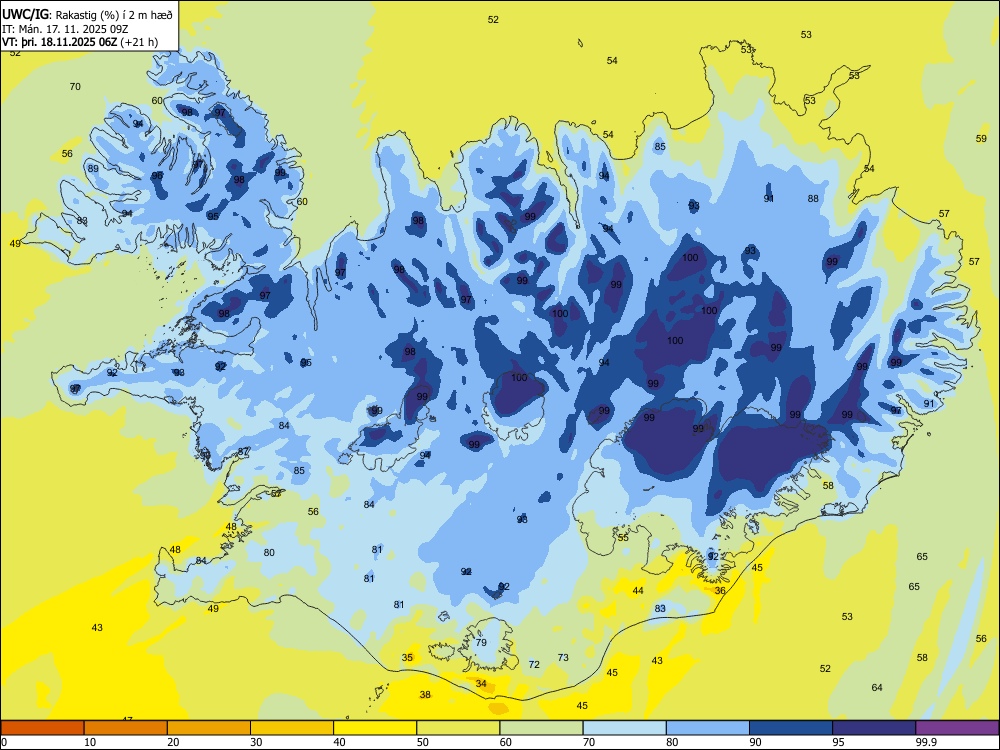Click the '73' humidity value on the map
The height and width of the screenshot is (750, 1000).
click(563, 658)
